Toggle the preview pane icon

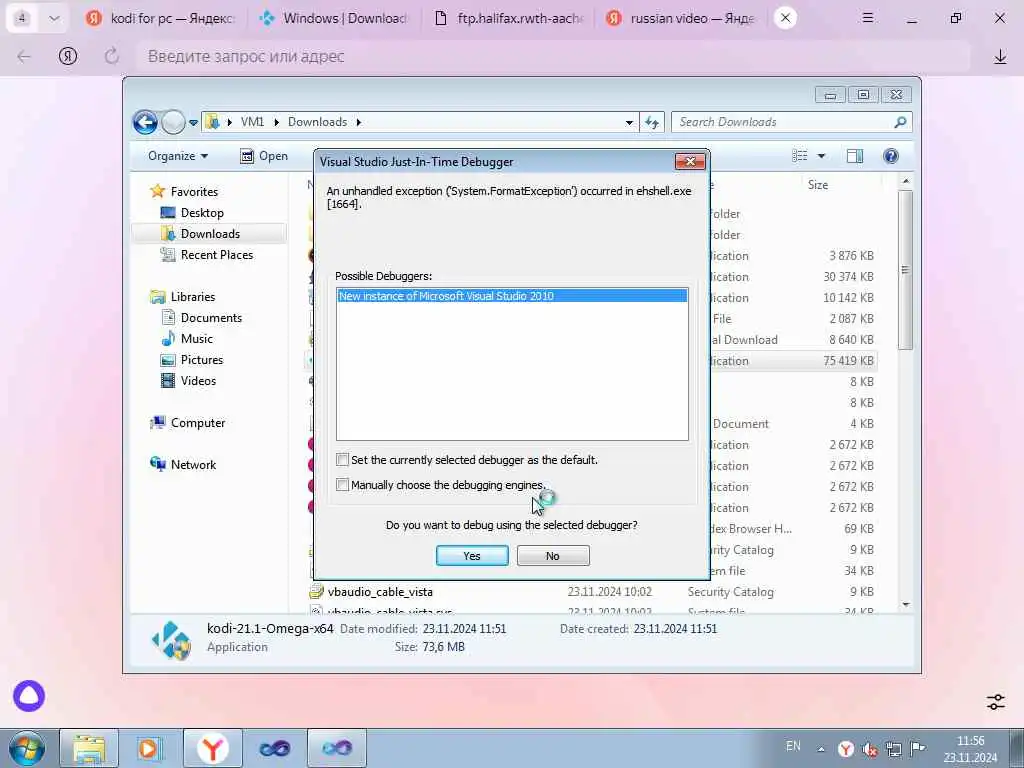854,155
